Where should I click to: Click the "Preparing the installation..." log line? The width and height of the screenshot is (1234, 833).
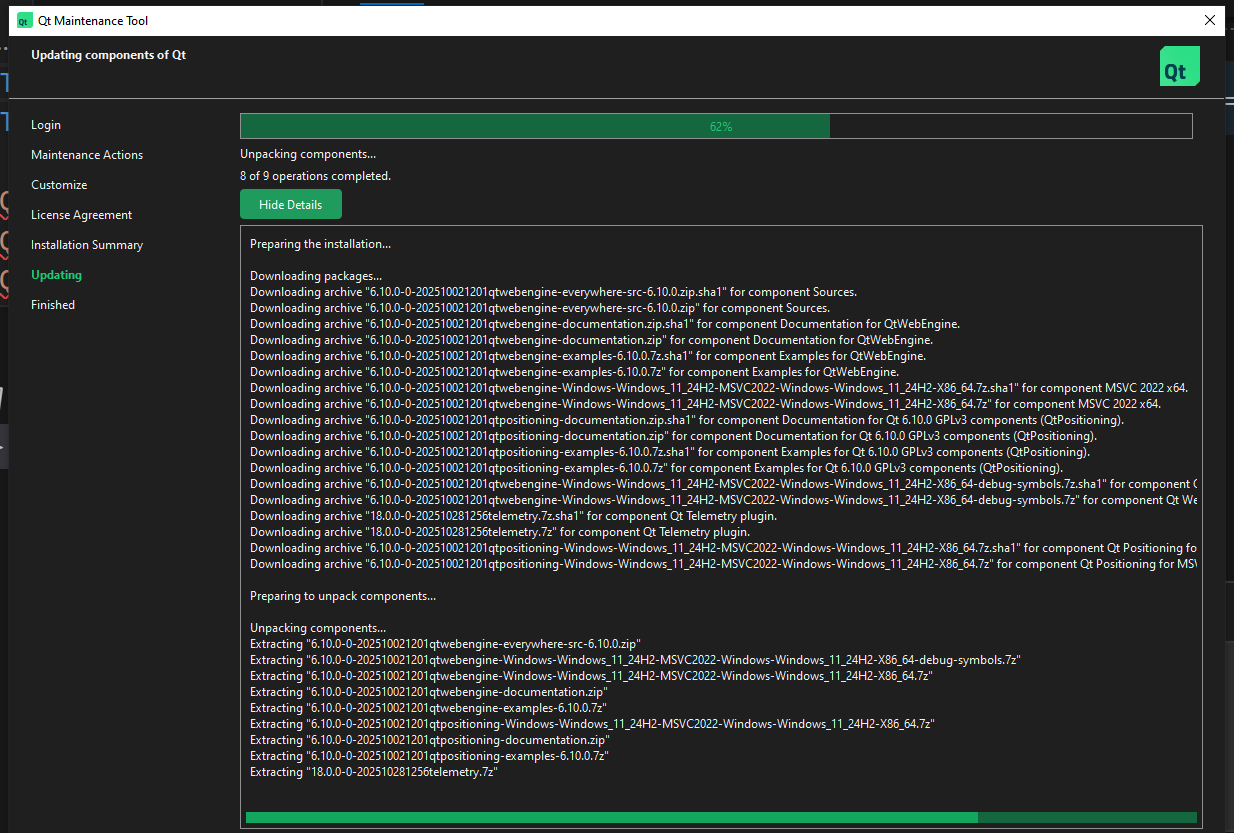[x=320, y=244]
